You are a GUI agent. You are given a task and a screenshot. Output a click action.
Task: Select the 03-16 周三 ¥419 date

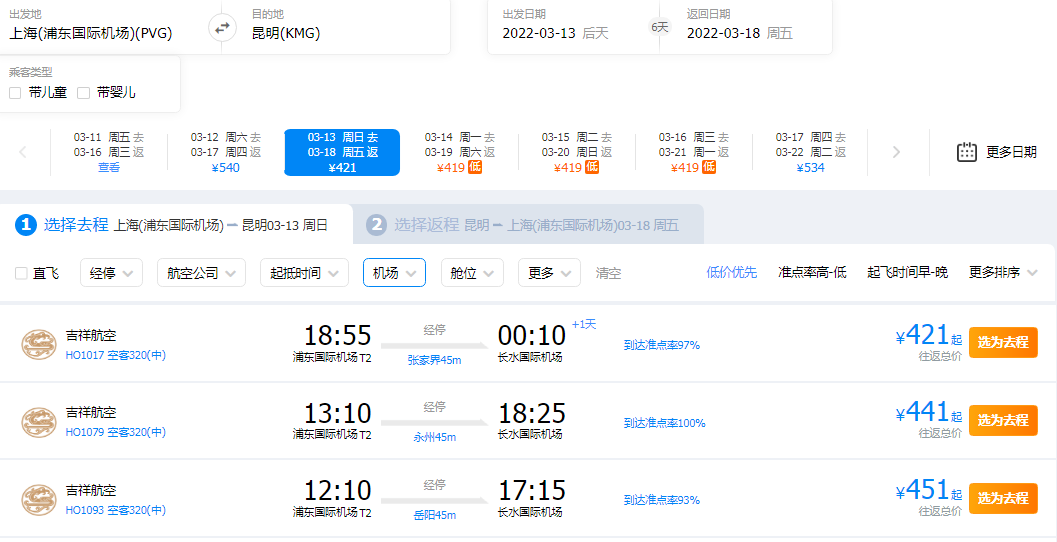(694, 152)
